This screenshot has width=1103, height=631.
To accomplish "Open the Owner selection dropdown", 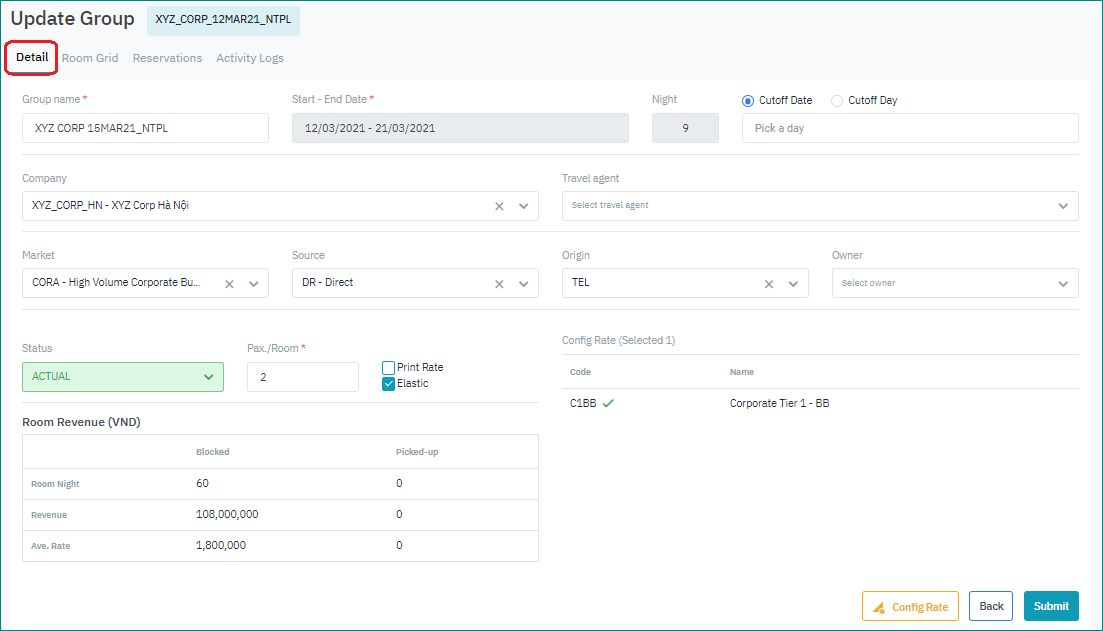I will coord(1062,284).
